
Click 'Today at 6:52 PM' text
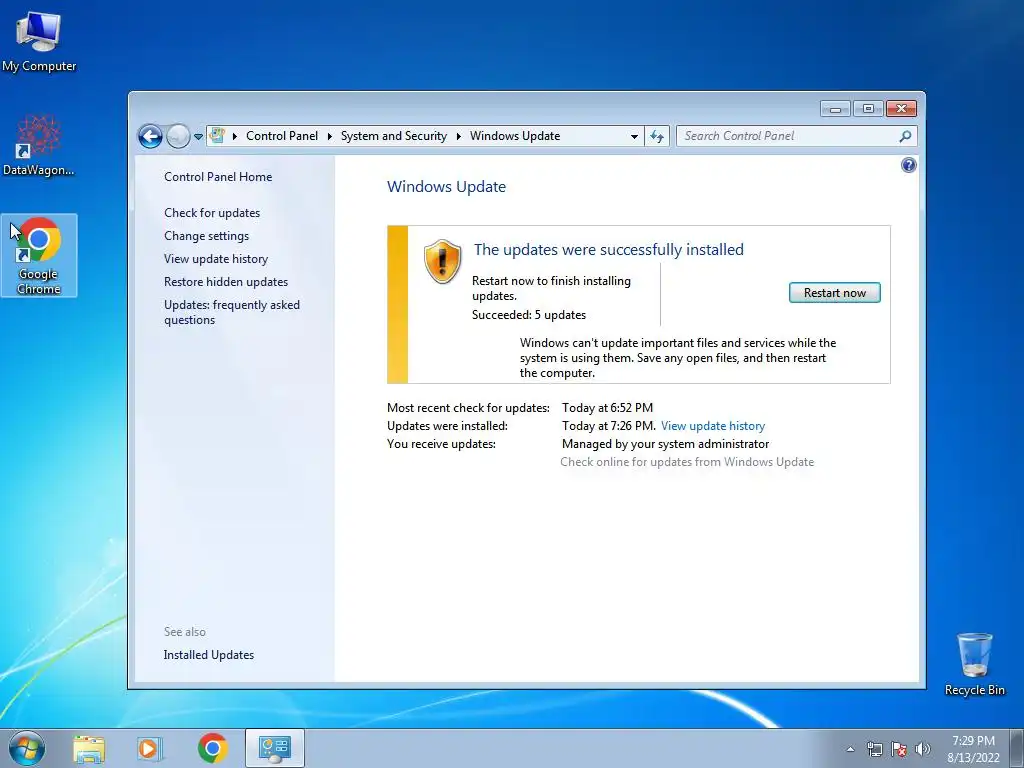(607, 408)
